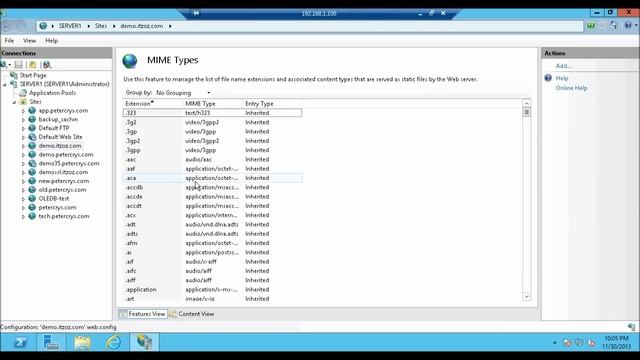Viewport: 640px width, 360px height.
Task: Select the .adts extension row
Action: [212, 234]
